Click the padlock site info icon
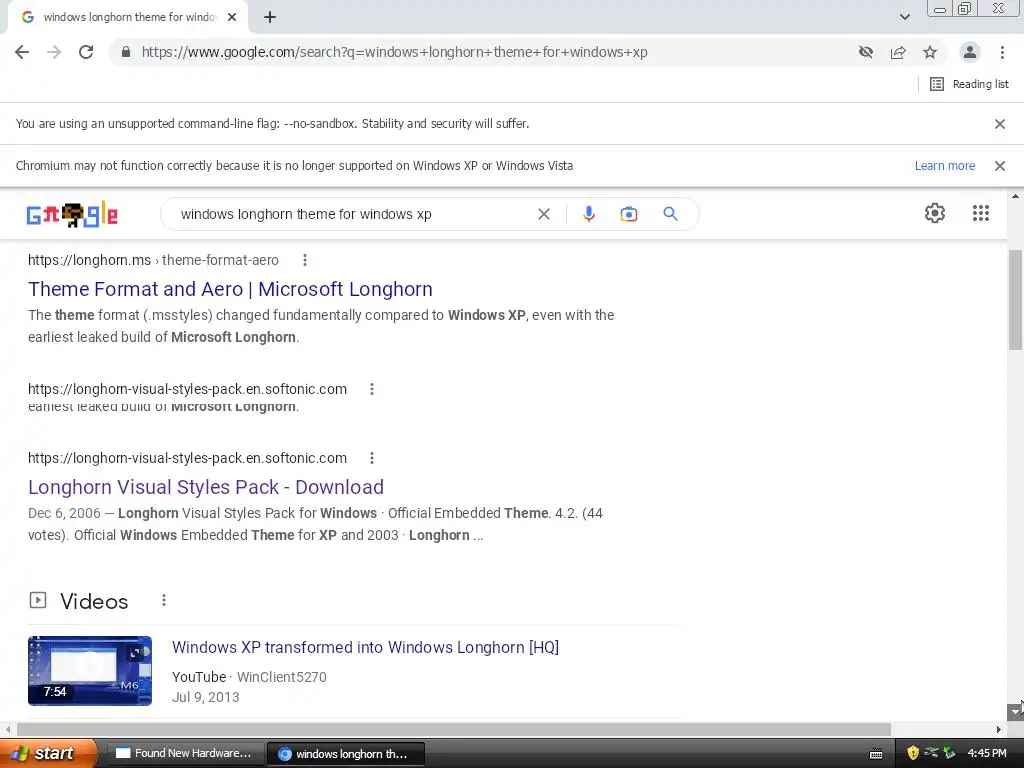This screenshot has width=1024, height=768. (x=126, y=52)
